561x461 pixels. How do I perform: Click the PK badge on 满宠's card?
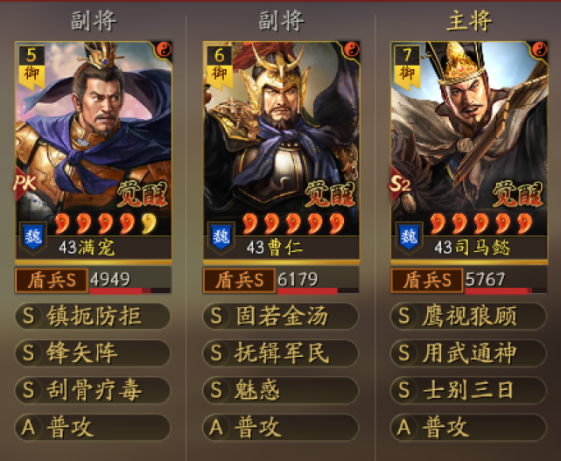pyautogui.click(x=24, y=183)
